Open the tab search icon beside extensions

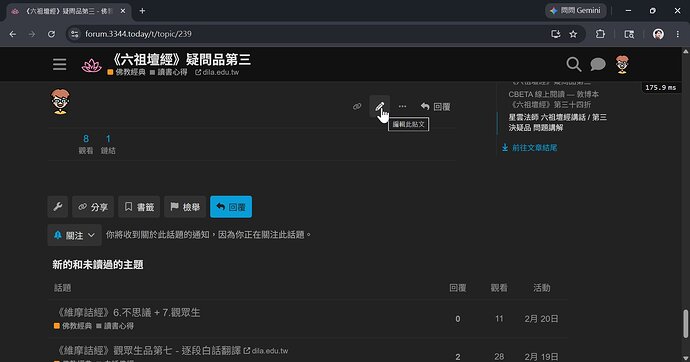629,34
